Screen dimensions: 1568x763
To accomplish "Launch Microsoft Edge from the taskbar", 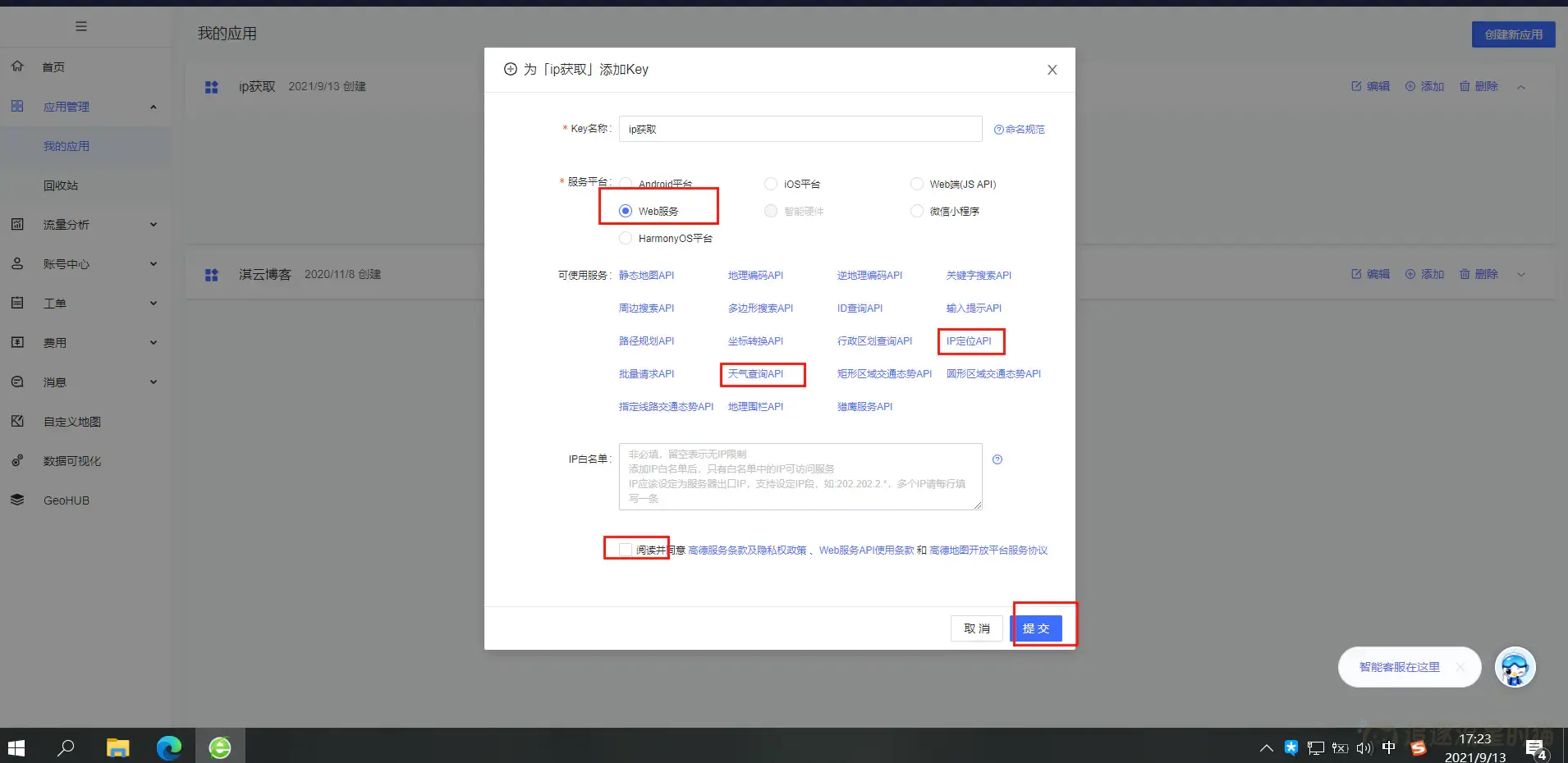I will tap(168, 747).
